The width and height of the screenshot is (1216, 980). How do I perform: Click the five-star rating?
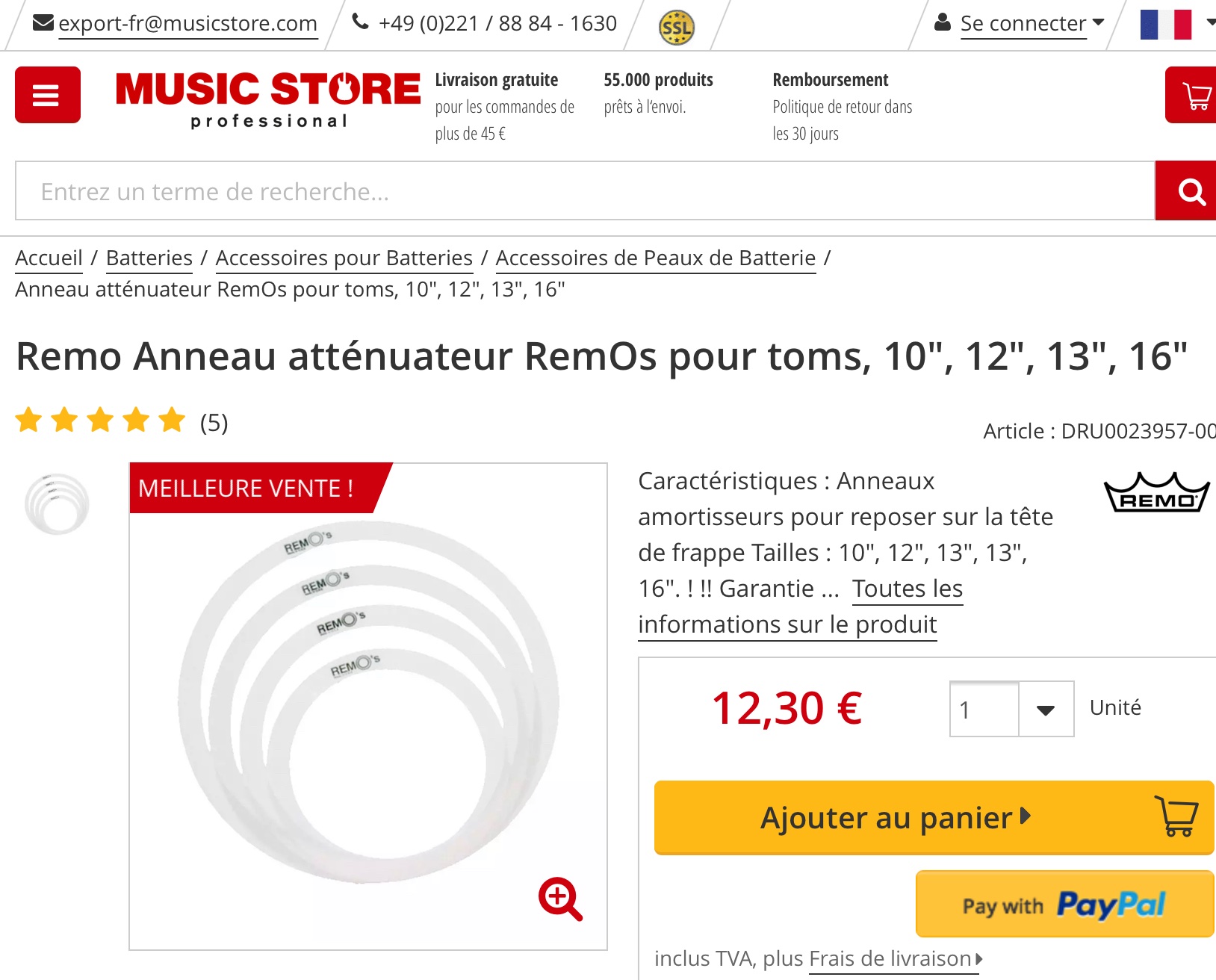[x=100, y=421]
